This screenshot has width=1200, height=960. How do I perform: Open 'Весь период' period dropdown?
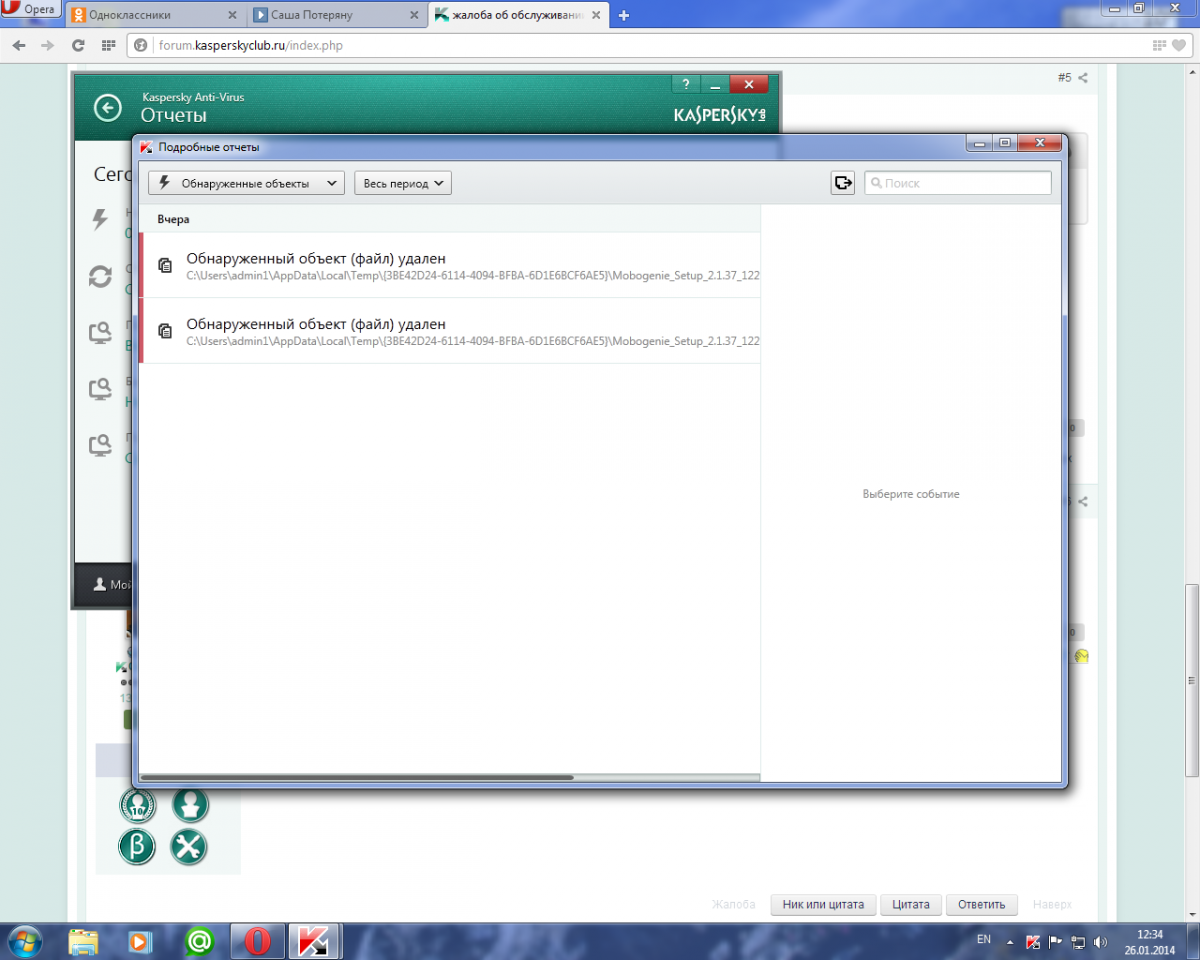[x=403, y=183]
